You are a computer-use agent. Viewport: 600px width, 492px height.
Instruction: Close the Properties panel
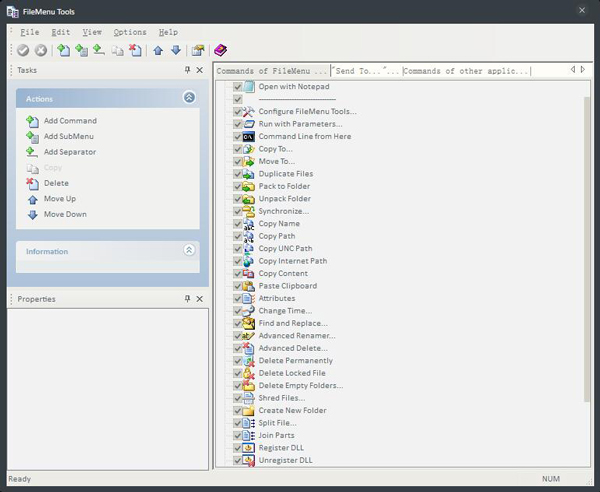click(x=200, y=299)
